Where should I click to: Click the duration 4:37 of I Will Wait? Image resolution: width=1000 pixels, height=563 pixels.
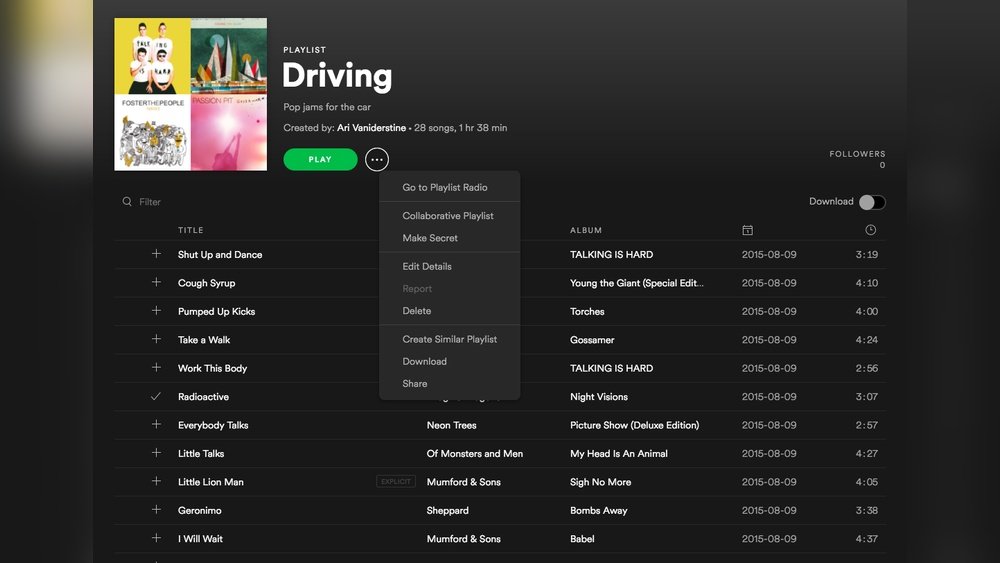coord(867,539)
